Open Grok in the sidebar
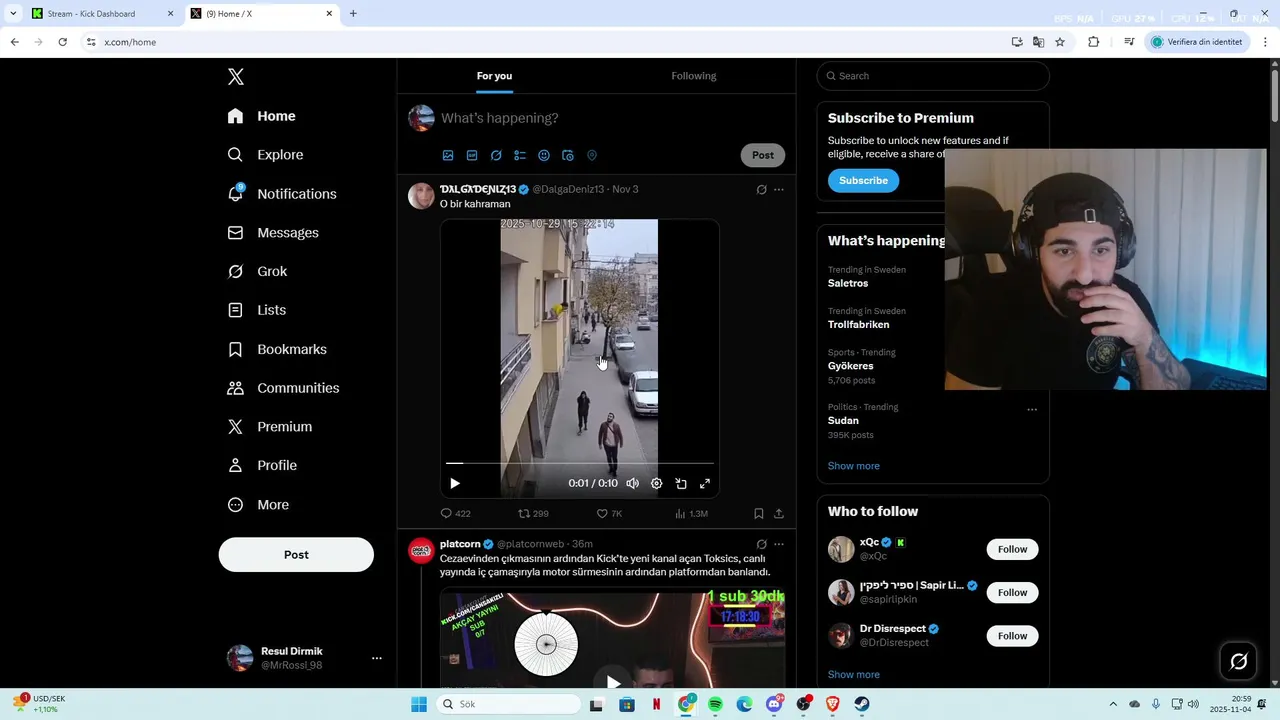 (257, 272)
